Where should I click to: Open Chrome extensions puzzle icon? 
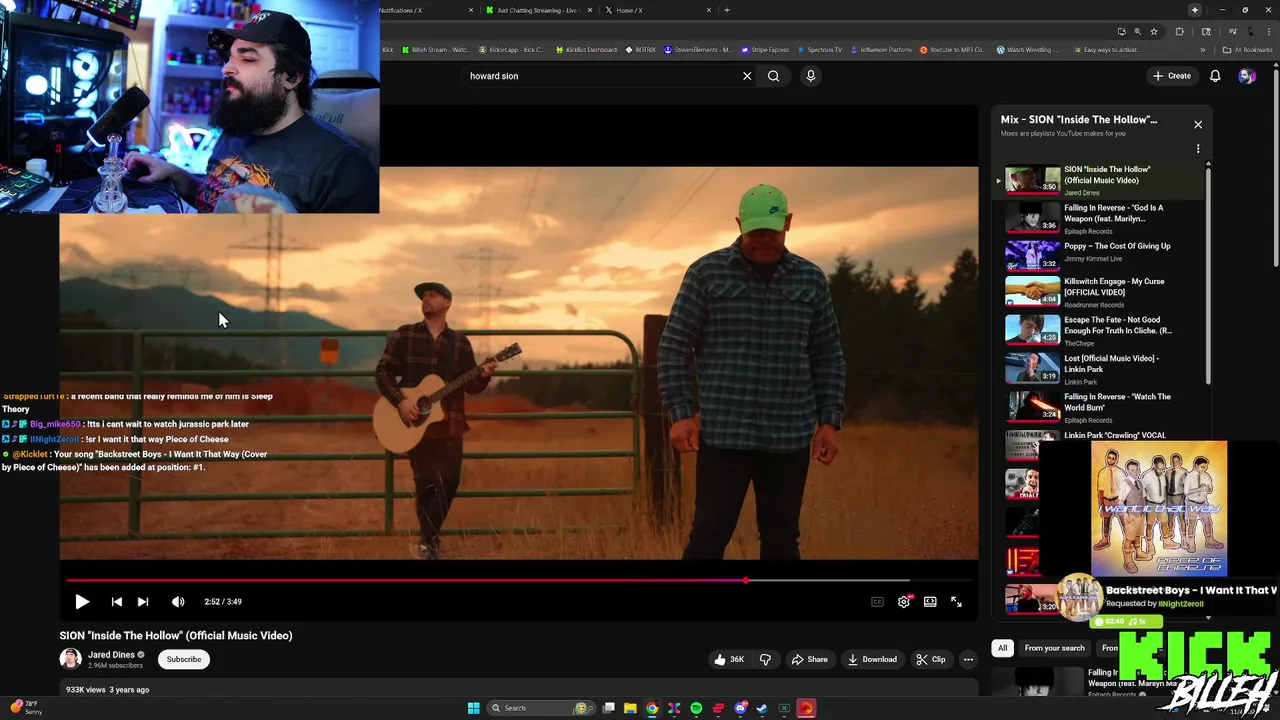(x=1179, y=31)
